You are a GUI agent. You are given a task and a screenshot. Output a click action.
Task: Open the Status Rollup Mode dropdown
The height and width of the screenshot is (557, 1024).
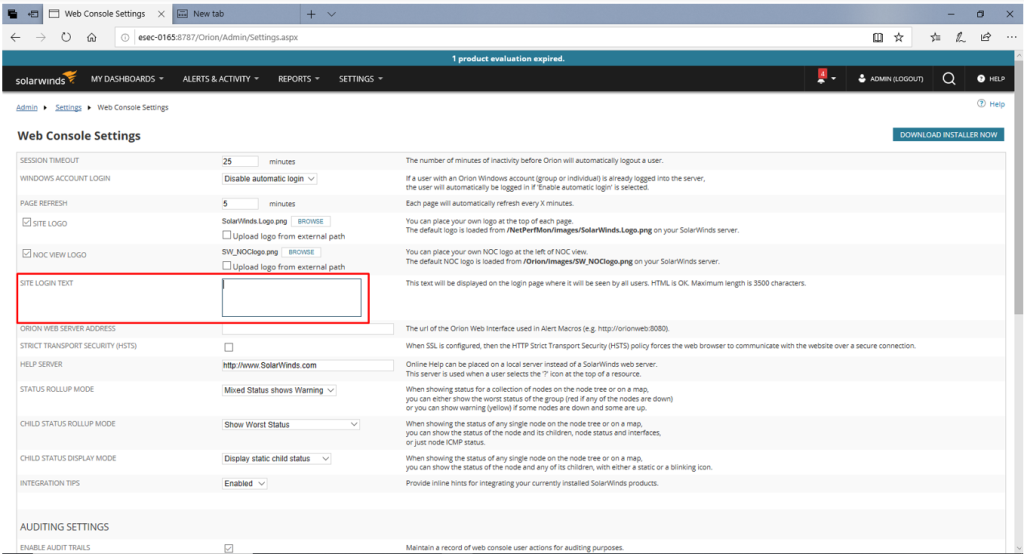(279, 390)
